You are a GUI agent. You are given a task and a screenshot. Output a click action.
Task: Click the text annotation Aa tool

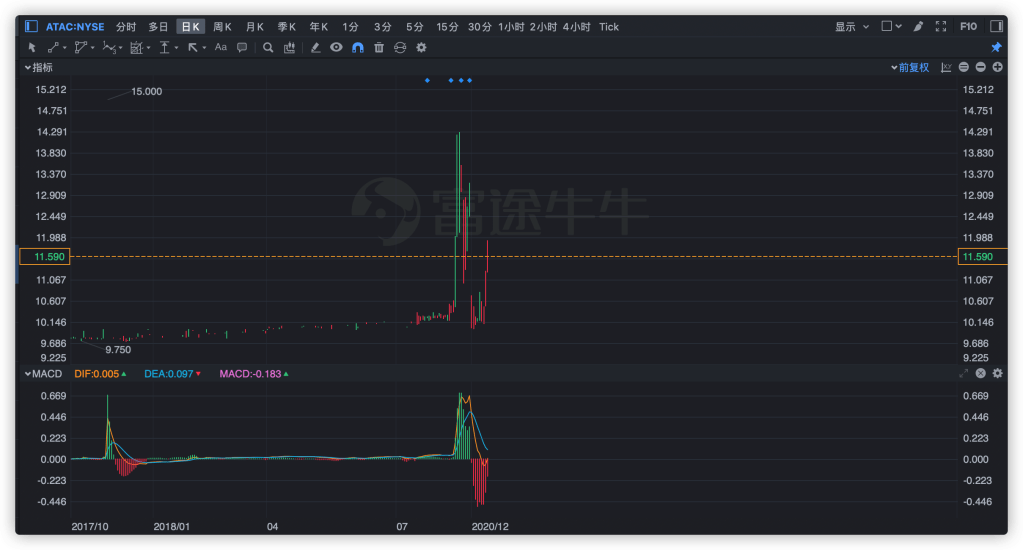[220, 47]
